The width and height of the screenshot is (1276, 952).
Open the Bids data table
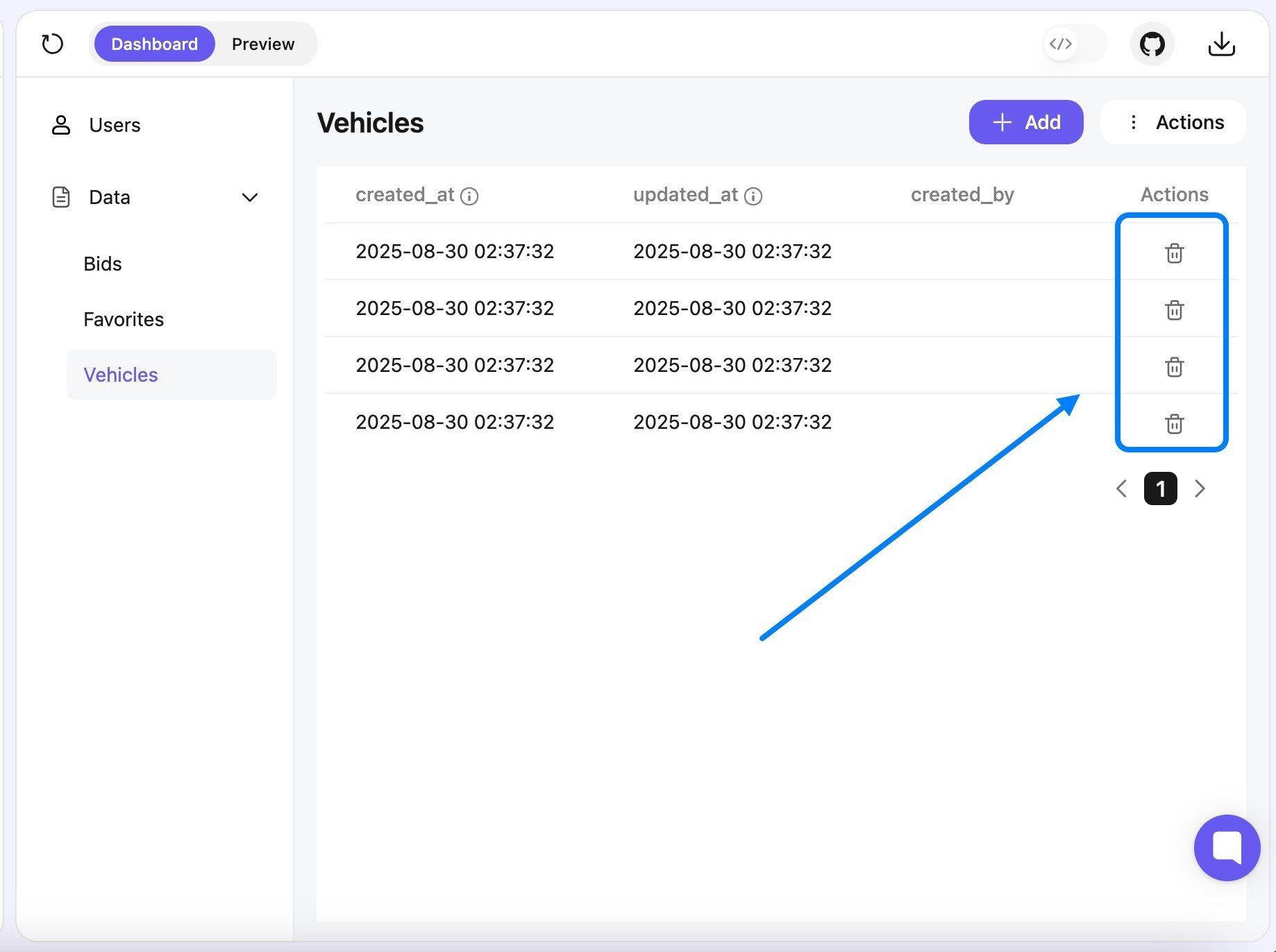[102, 264]
